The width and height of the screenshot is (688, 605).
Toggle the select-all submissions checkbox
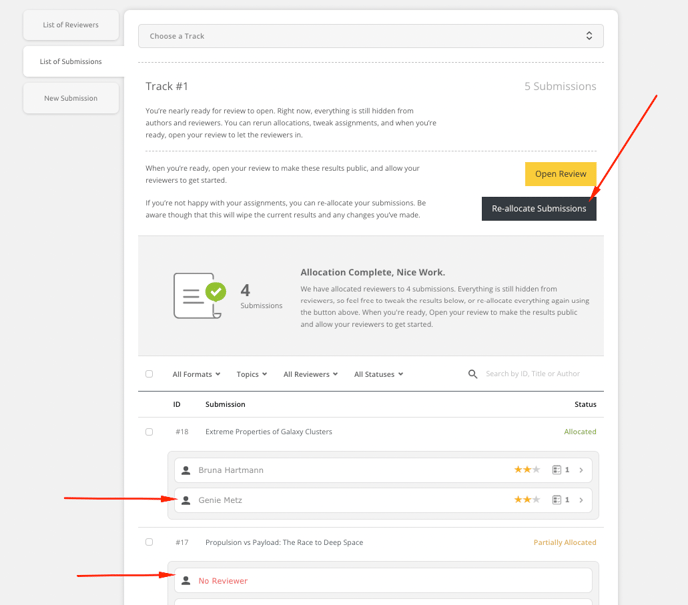149,374
